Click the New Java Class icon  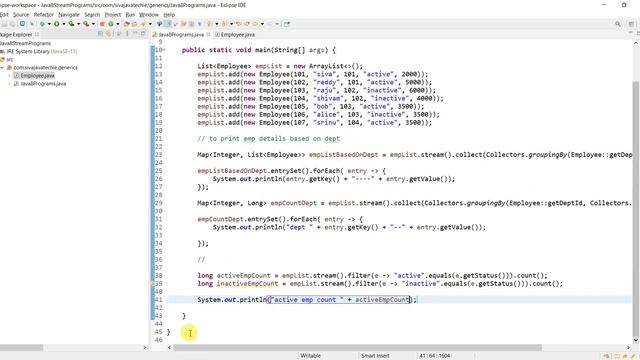tap(111, 24)
